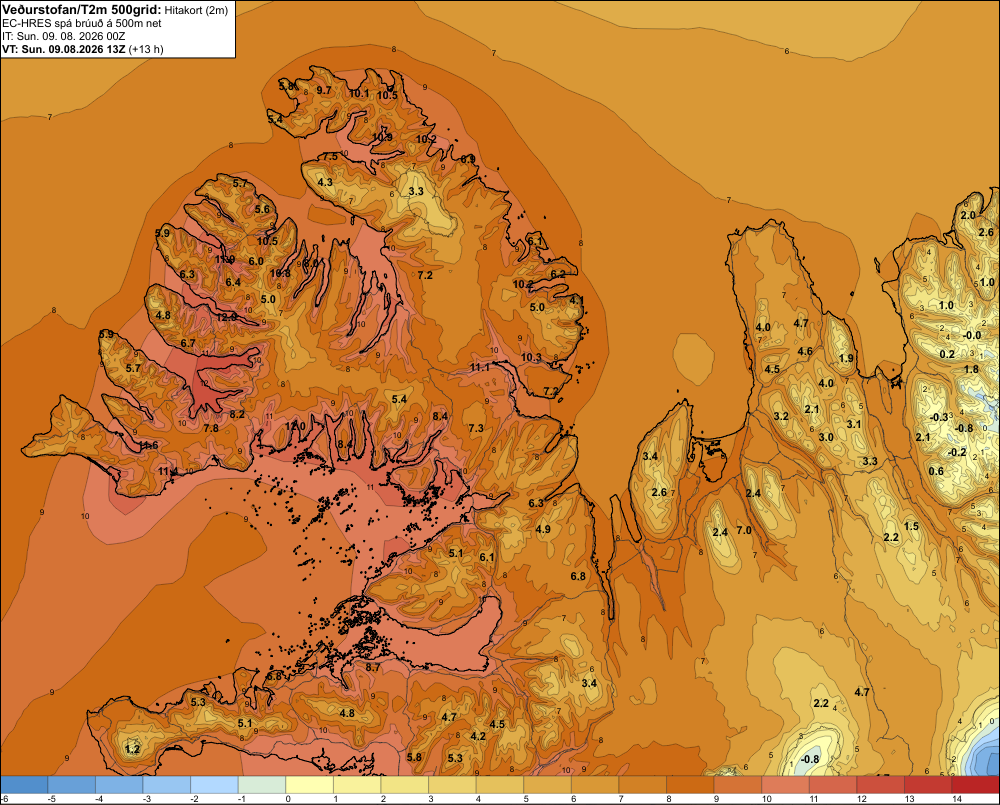1000x805 pixels.
Task: Click the -0.2 temperature value on map
Action: (957, 452)
